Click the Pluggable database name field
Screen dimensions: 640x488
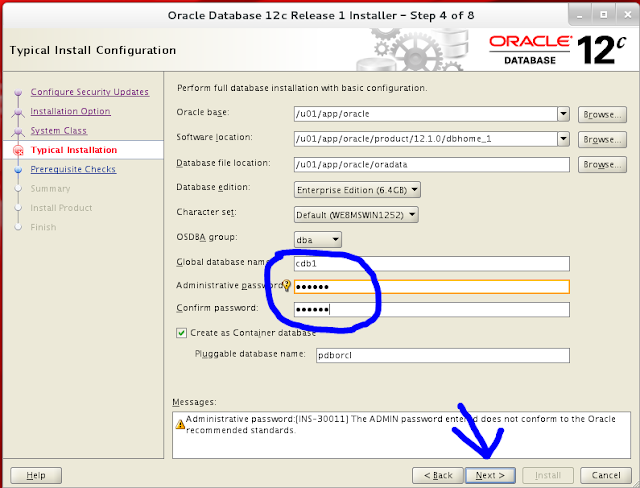click(x=443, y=355)
